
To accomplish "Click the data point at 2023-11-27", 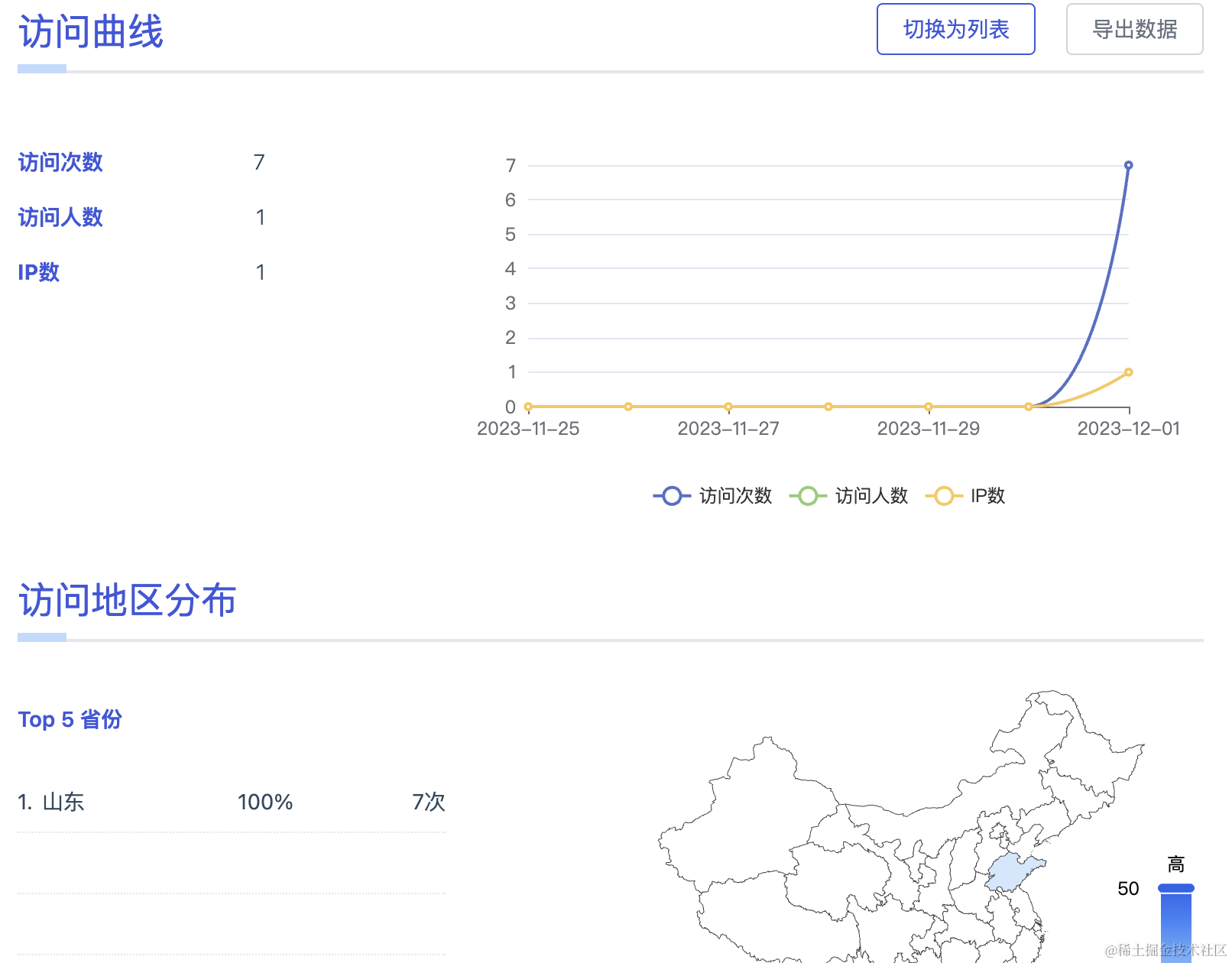I will tap(728, 407).
